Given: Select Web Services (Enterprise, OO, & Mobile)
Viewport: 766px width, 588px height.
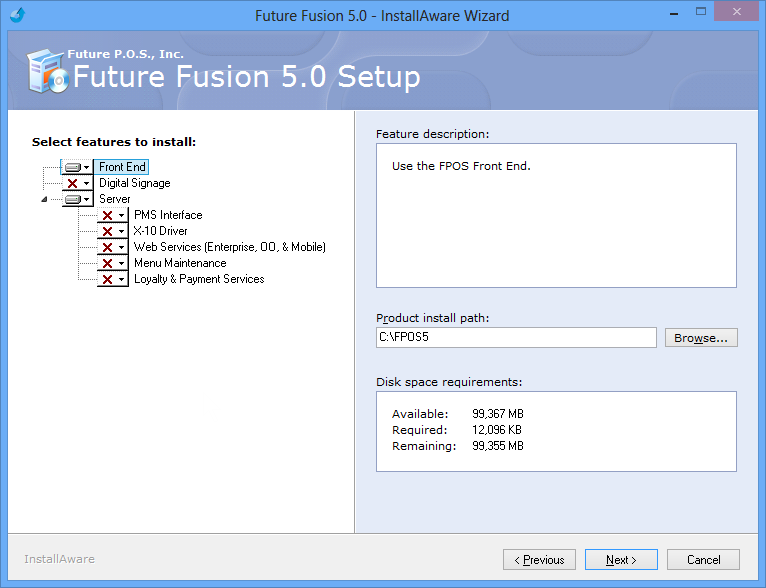Looking at the screenshot, I should click(230, 247).
